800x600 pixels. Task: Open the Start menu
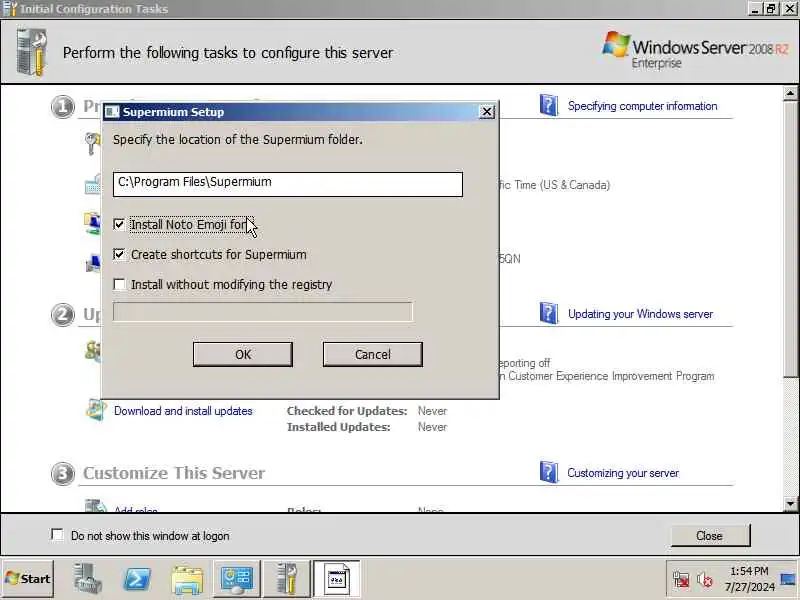tap(28, 579)
